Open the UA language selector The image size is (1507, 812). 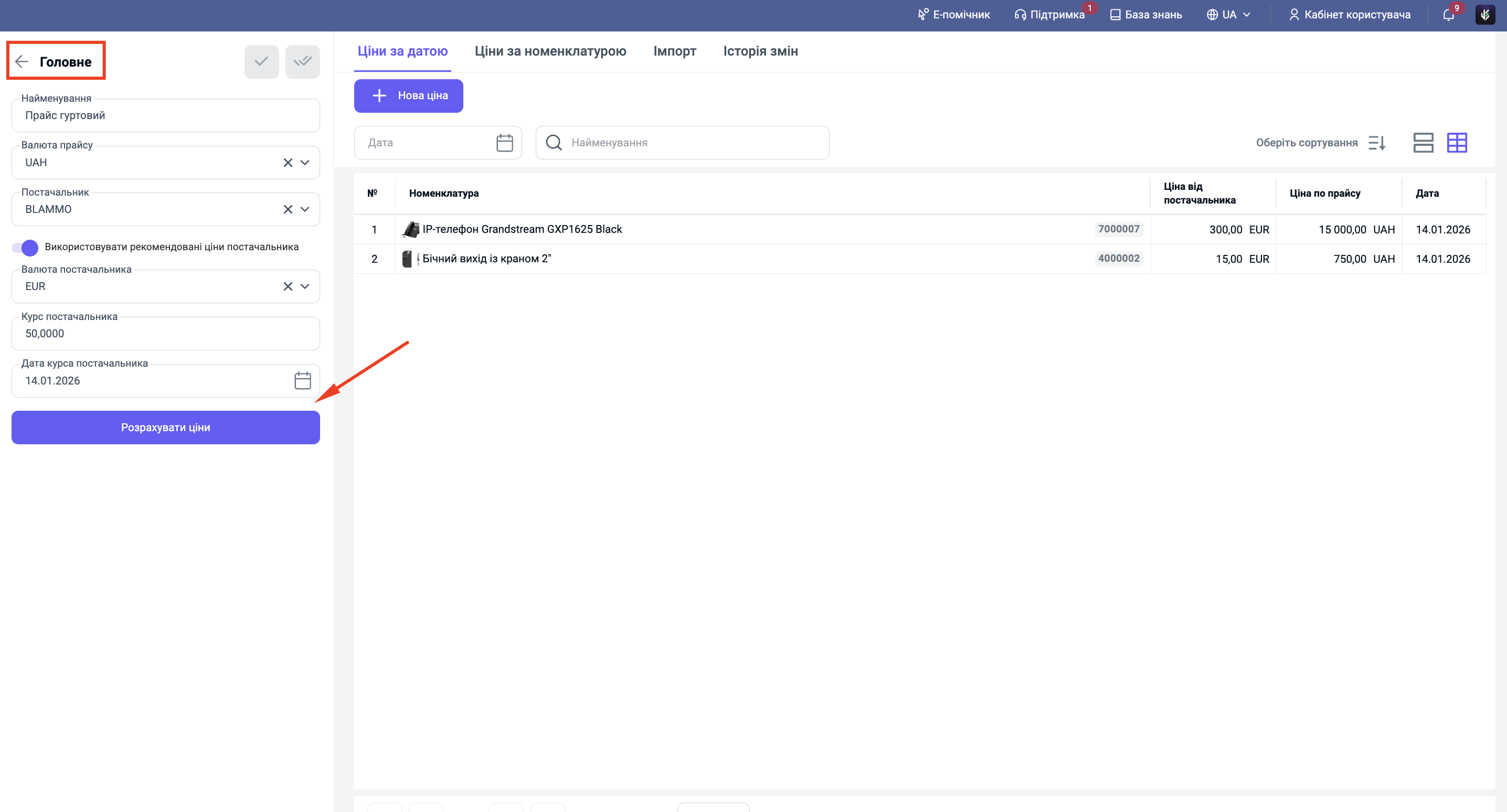(x=1228, y=15)
